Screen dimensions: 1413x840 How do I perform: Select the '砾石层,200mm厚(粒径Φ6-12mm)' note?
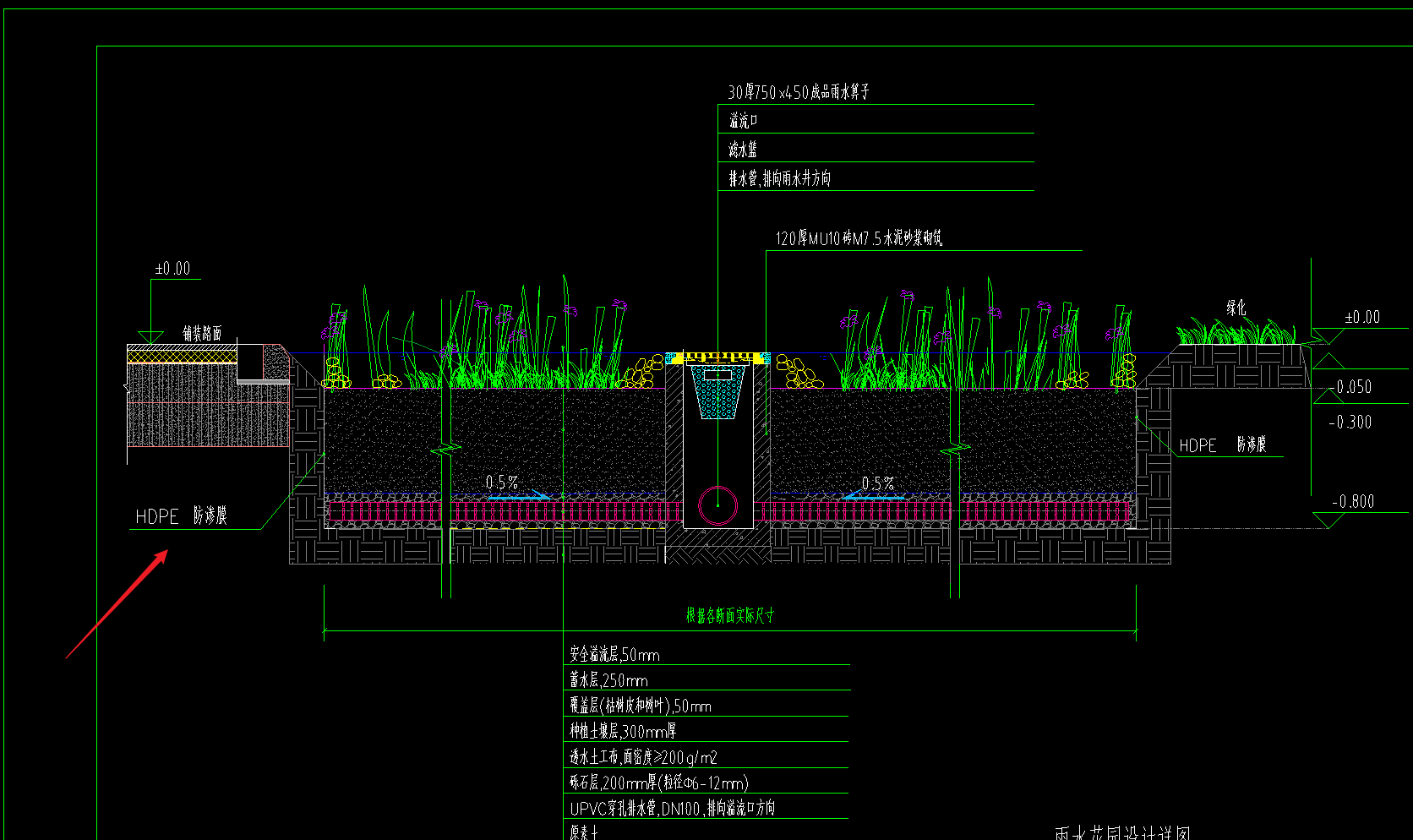(x=659, y=783)
